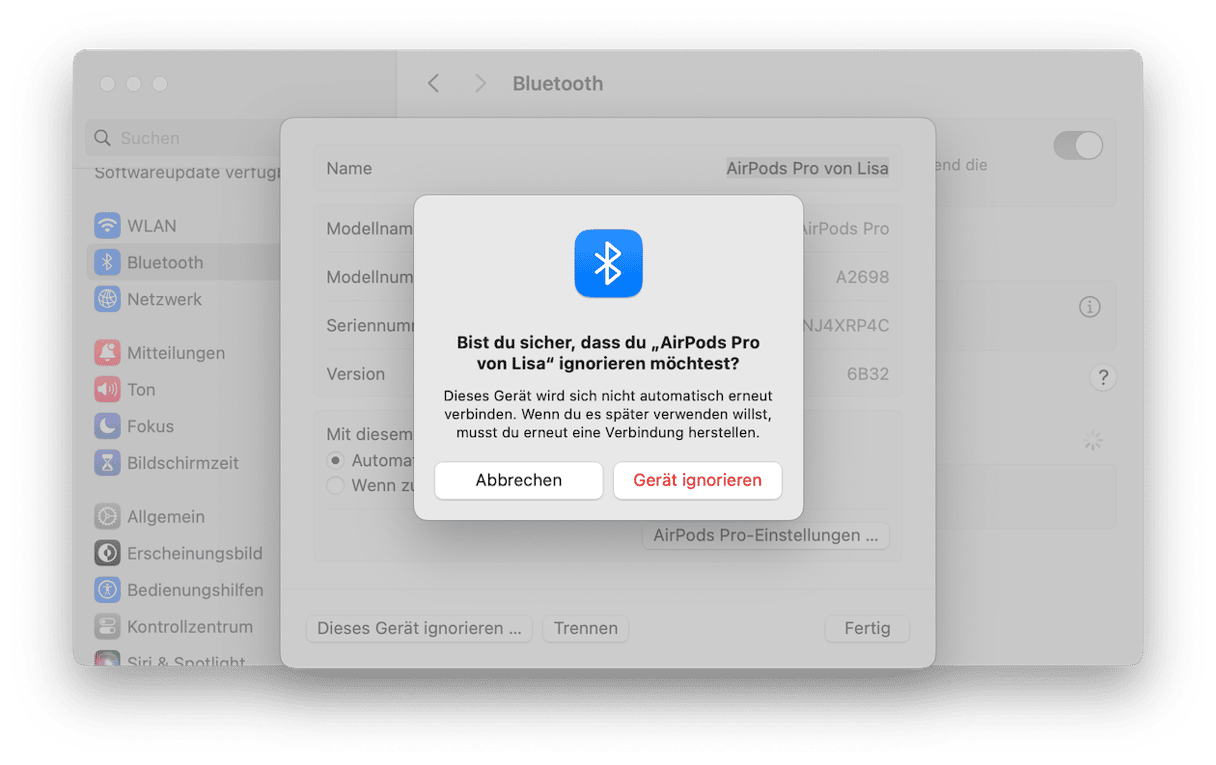
Task: Open Erscheinungsbild in the sidebar
Action: point(179,553)
